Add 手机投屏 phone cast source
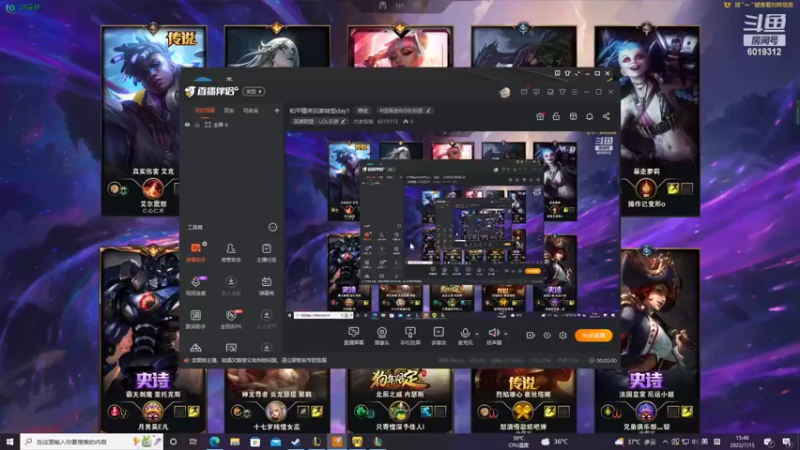The width and height of the screenshot is (800, 450). (410, 336)
